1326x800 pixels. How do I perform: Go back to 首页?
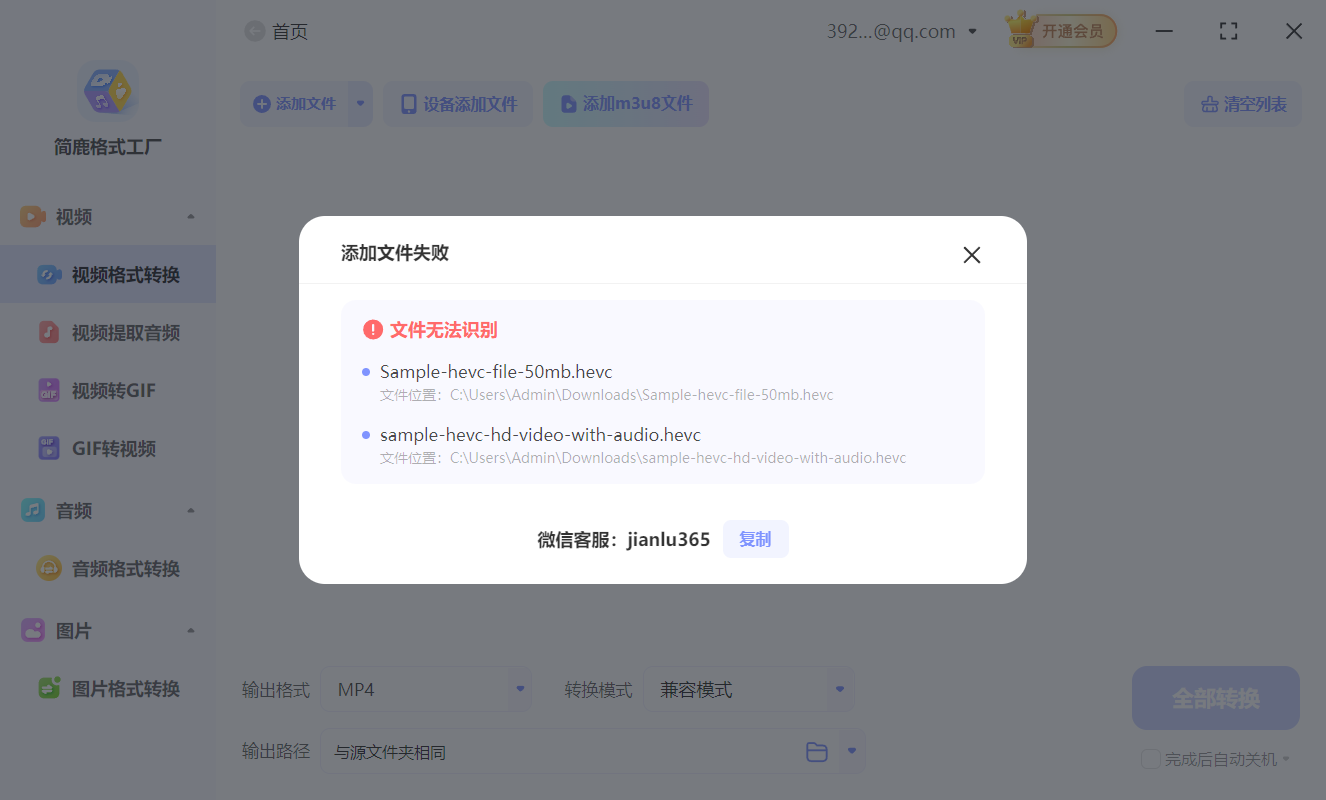[x=276, y=31]
